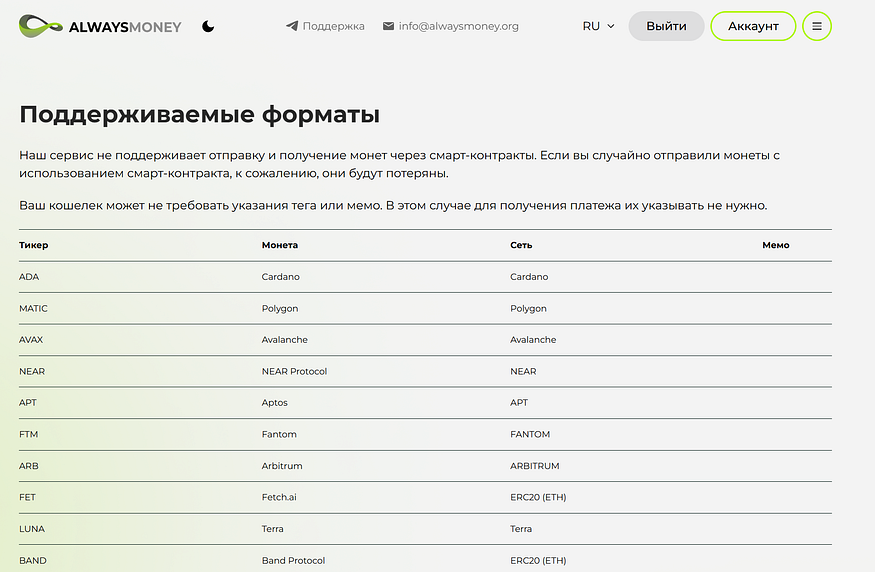This screenshot has height=572, width=875.
Task: Click the Тикер column header
Action: point(33,245)
